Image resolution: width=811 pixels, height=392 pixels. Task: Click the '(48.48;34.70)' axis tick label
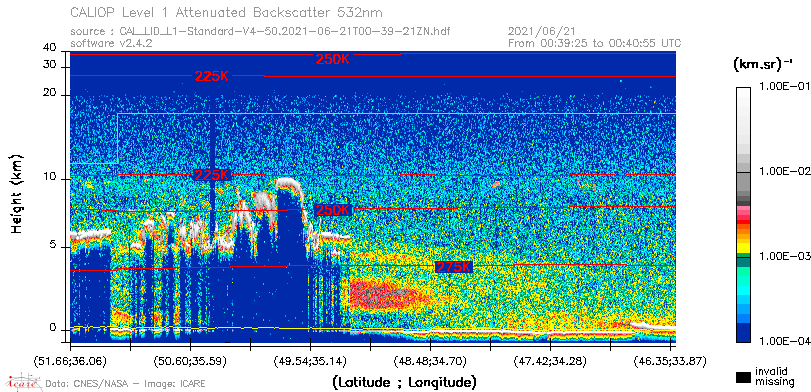[x=429, y=360]
